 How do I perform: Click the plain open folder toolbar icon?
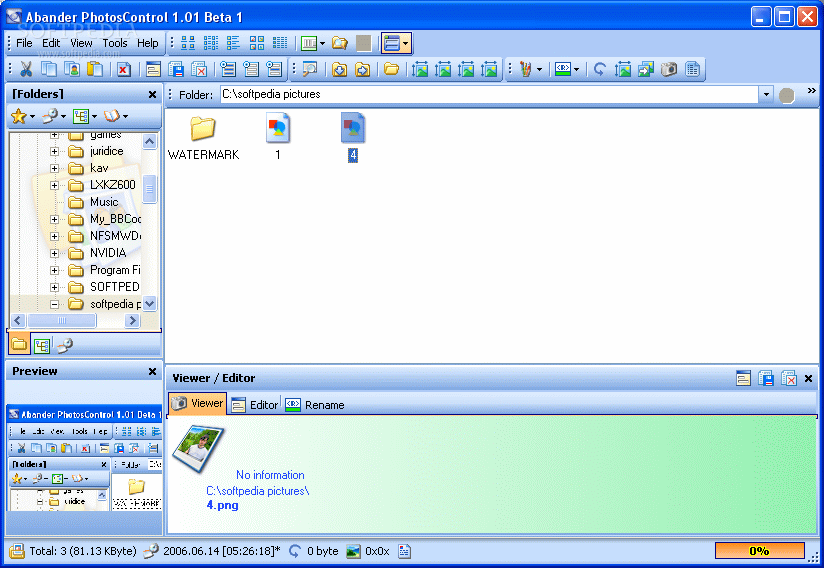(x=392, y=69)
